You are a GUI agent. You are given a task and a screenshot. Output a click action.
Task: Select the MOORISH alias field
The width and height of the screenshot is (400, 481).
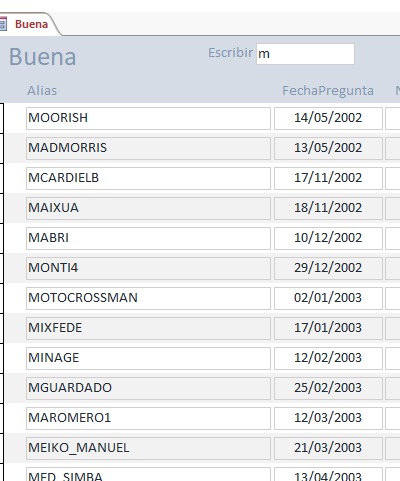point(148,118)
